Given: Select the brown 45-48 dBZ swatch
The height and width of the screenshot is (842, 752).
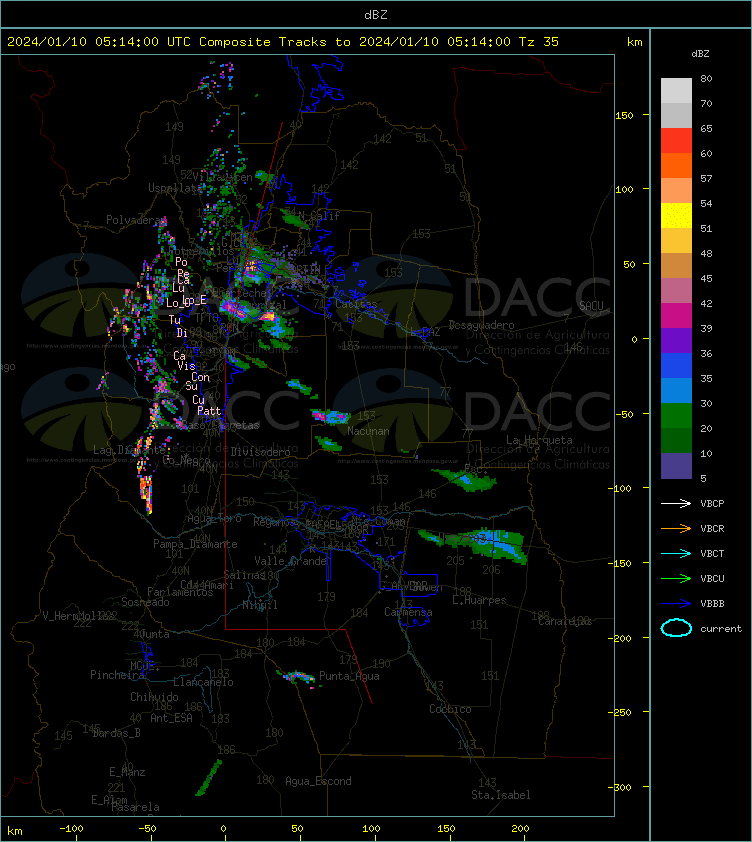Looking at the screenshot, I should click(676, 265).
